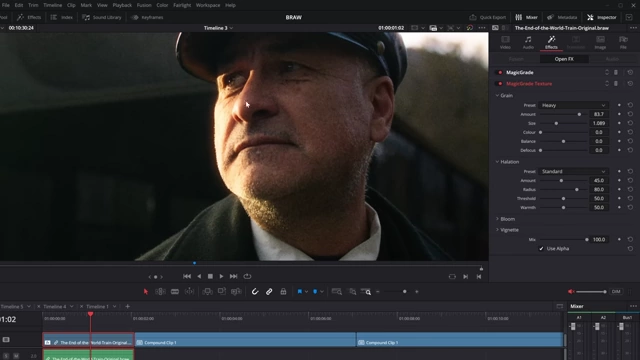Toggle the Inspector panel button
Image resolution: width=640 pixels, height=360 pixels.
point(602,17)
